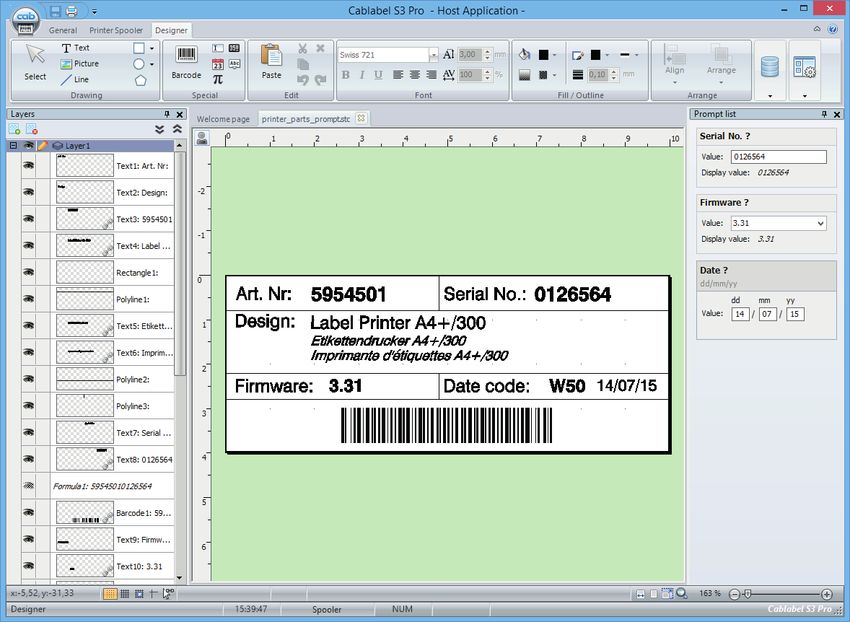Viewport: 850px width, 622px height.
Task: Hide the Polyline1 item
Action: (28, 299)
